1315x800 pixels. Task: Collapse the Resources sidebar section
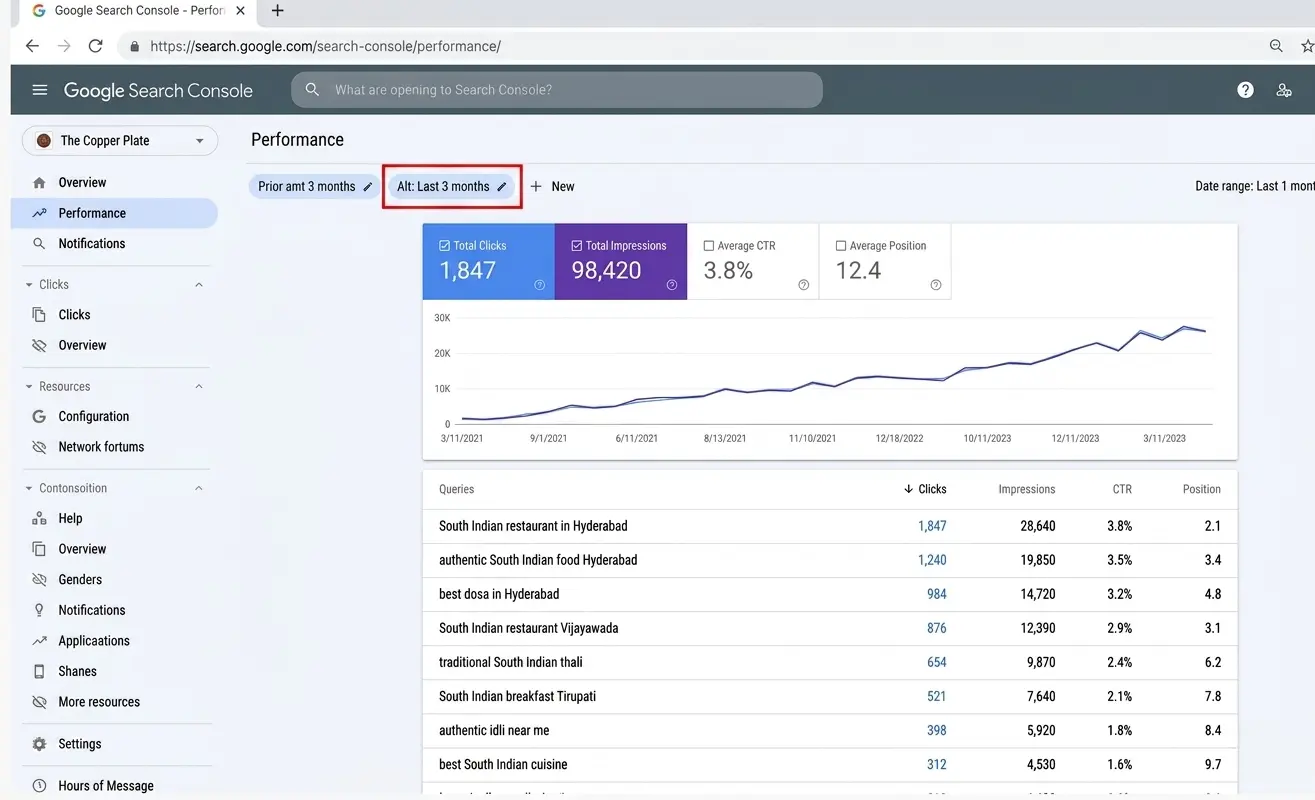coord(199,387)
